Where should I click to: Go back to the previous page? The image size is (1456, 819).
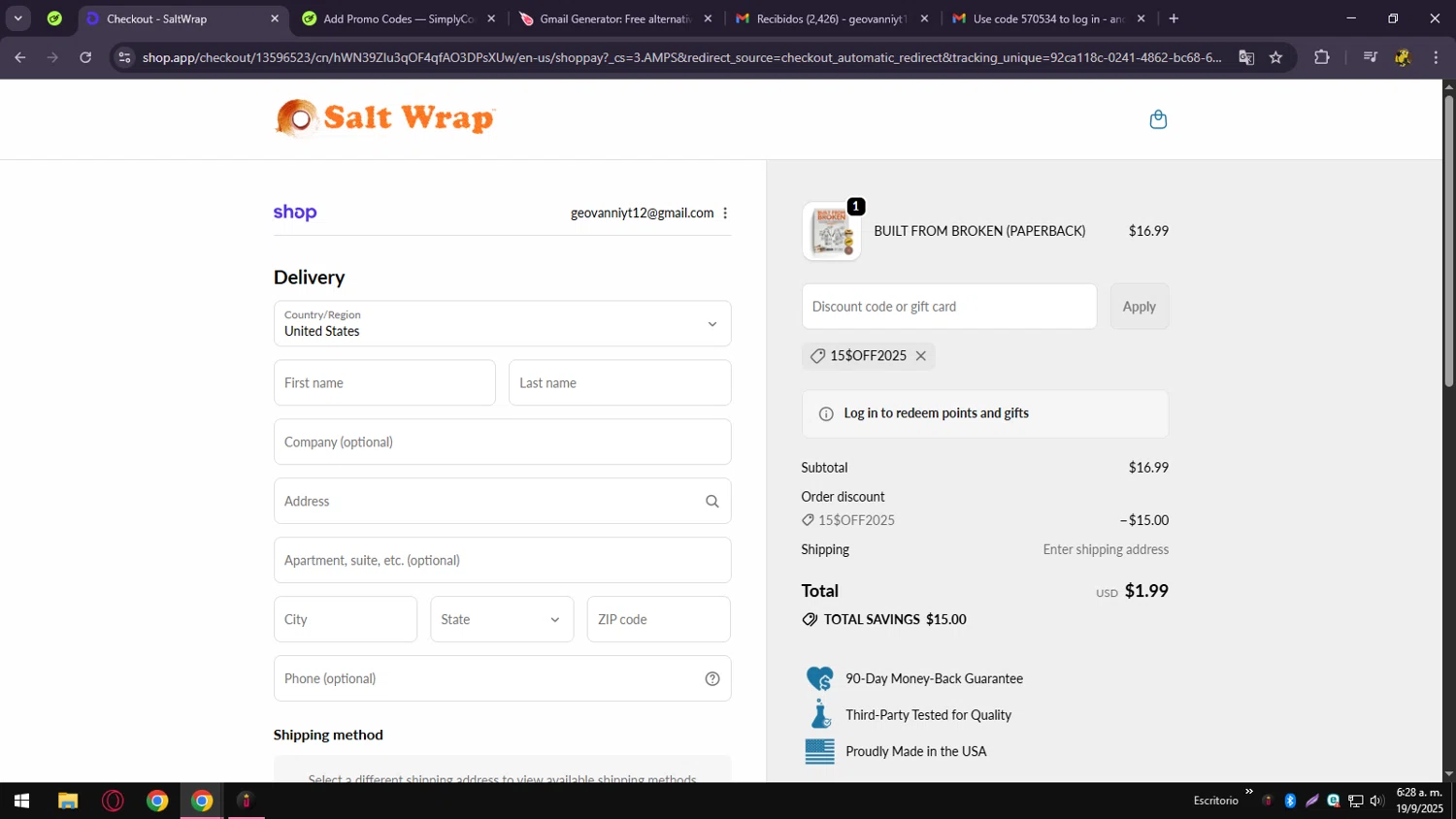click(19, 57)
